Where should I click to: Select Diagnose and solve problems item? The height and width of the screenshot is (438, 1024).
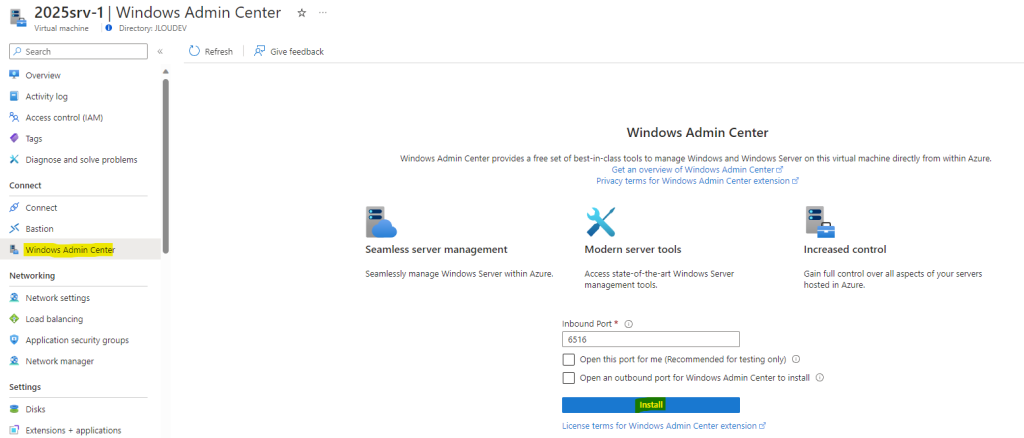pos(81,159)
